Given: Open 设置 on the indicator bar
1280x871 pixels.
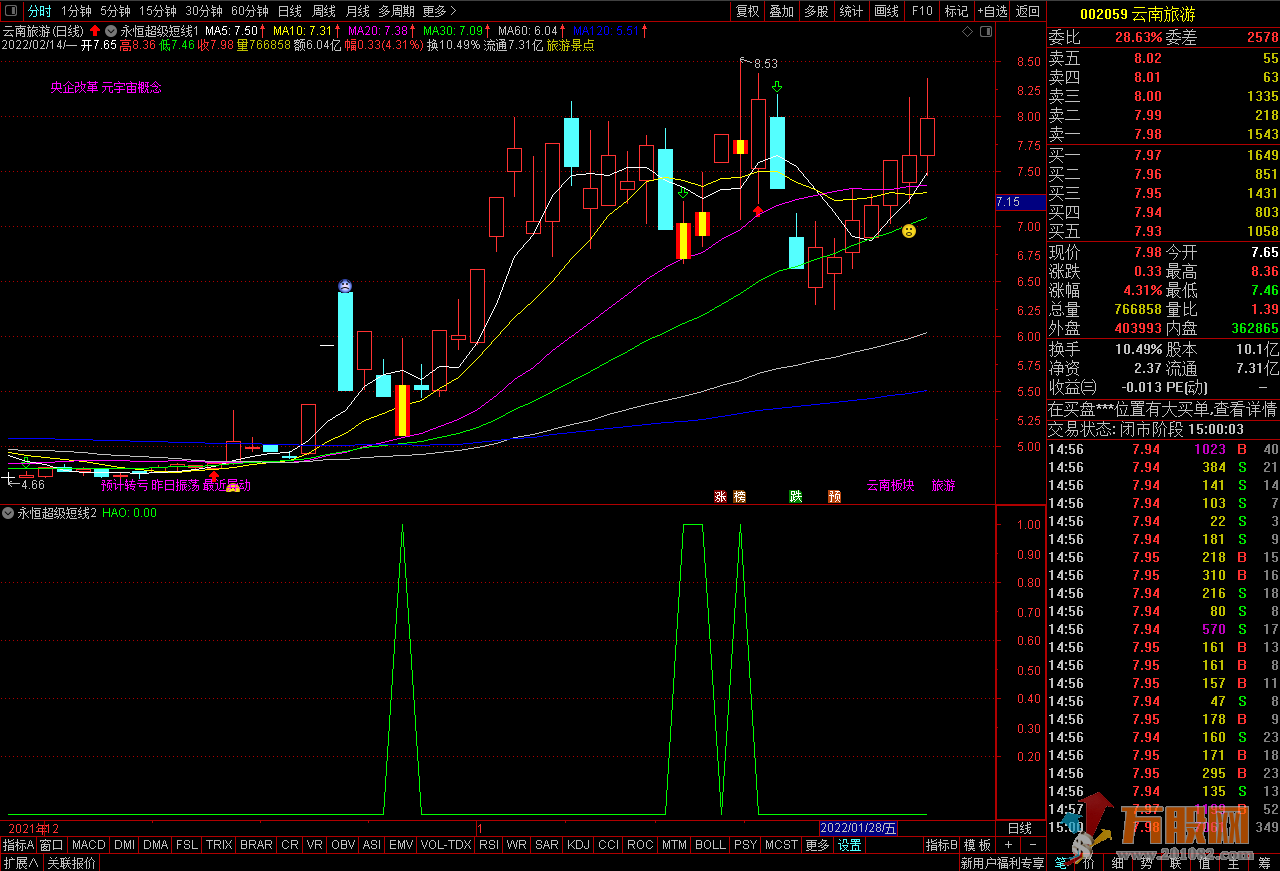Looking at the screenshot, I should tap(850, 845).
